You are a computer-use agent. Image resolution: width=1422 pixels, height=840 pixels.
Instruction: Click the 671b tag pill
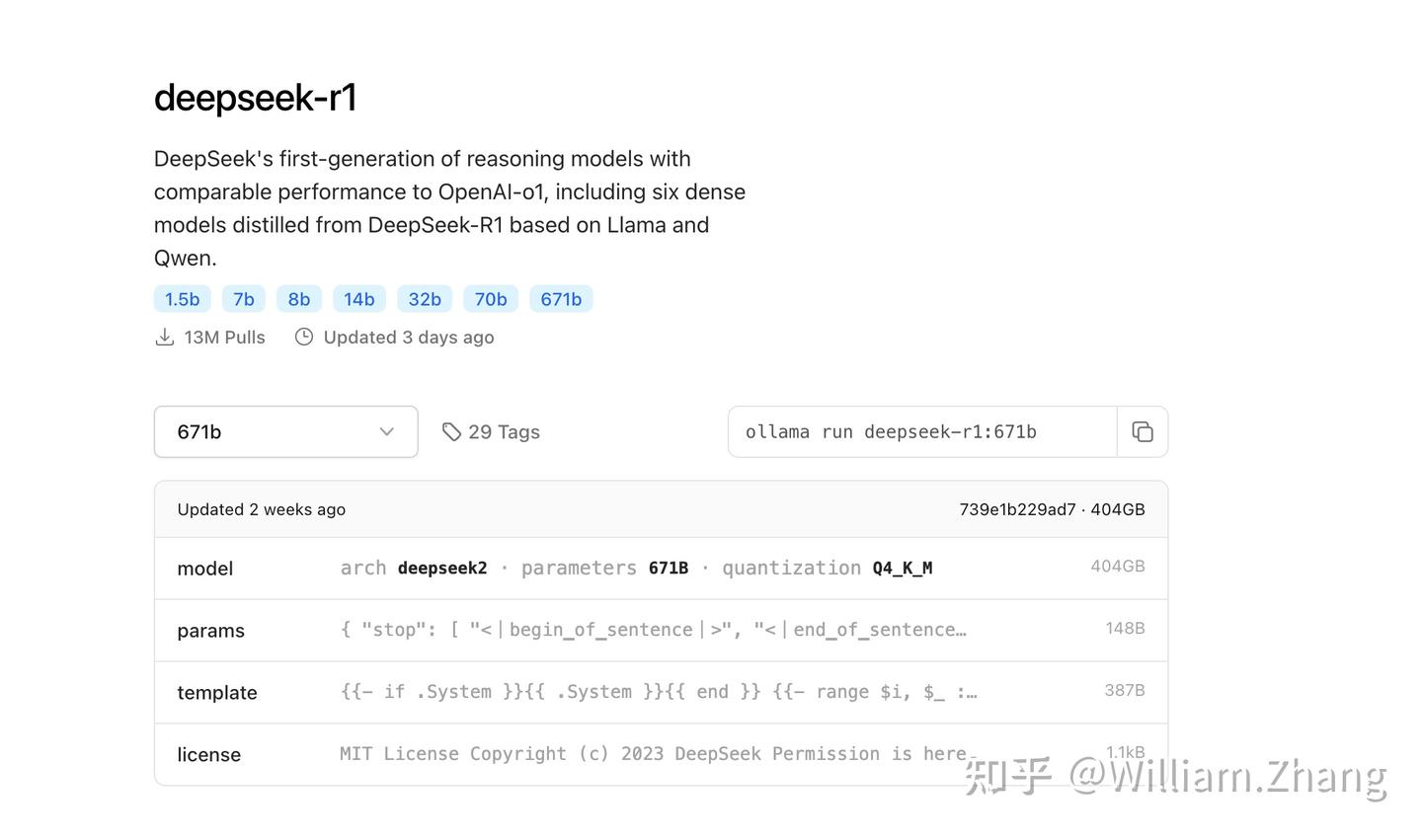pos(561,298)
